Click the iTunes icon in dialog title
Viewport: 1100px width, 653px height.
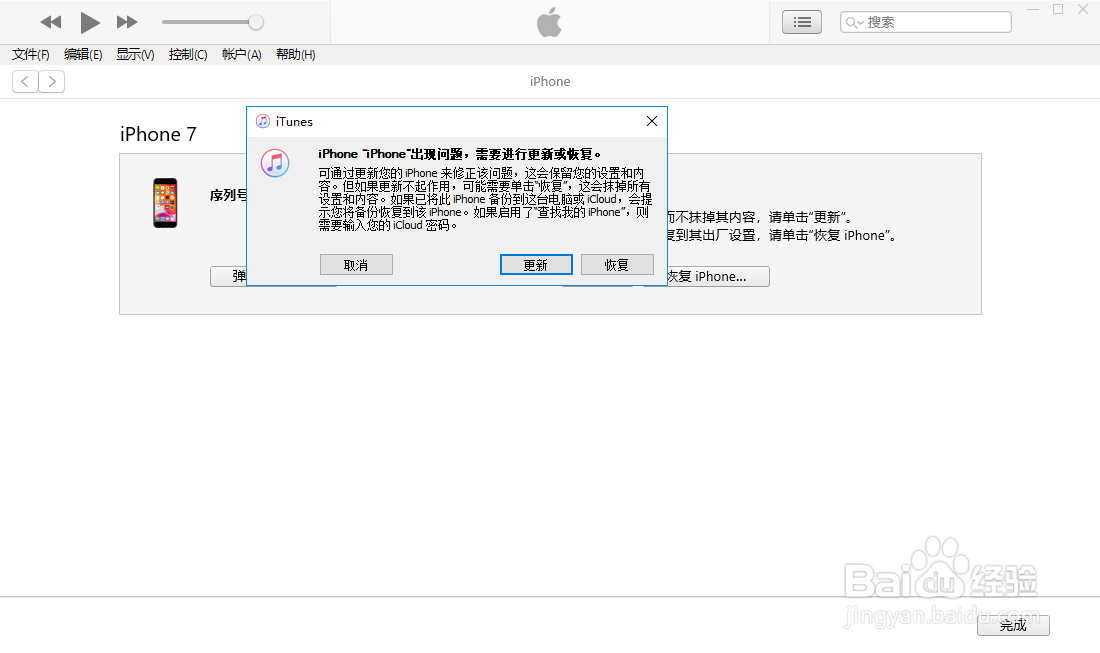point(263,121)
